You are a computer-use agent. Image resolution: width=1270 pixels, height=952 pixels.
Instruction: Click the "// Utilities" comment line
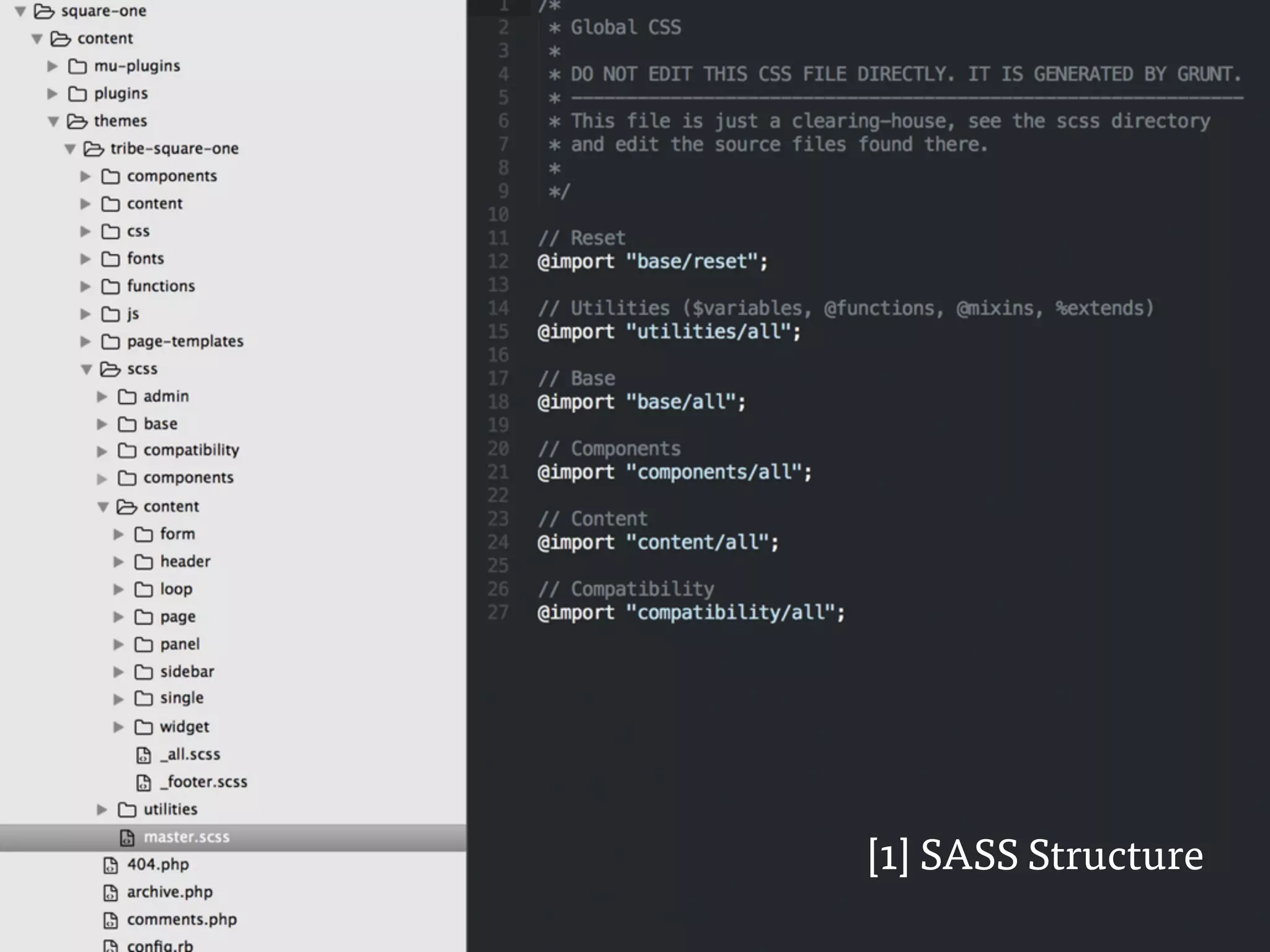pyautogui.click(x=845, y=308)
